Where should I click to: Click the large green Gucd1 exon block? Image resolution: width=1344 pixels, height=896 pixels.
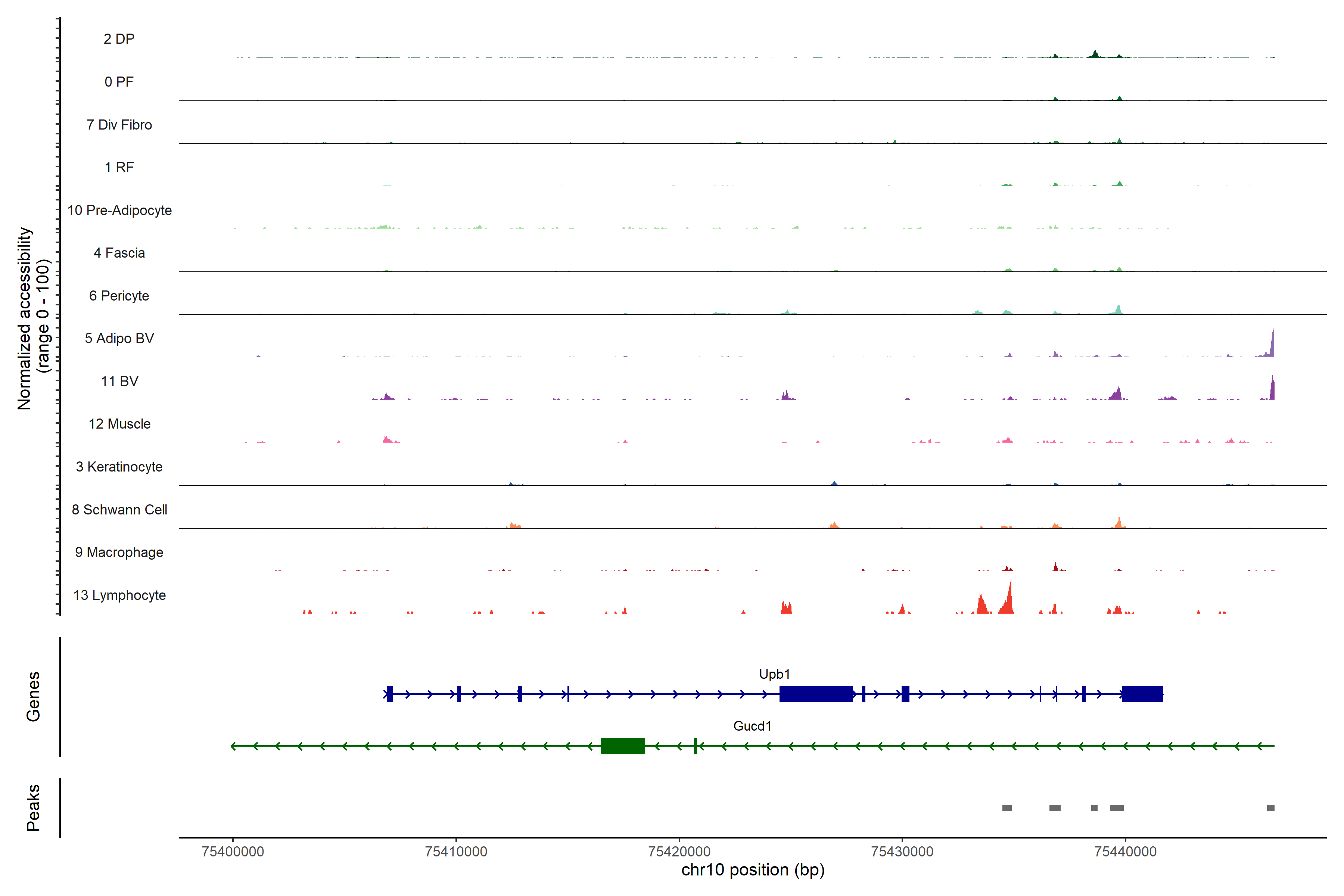622,746
